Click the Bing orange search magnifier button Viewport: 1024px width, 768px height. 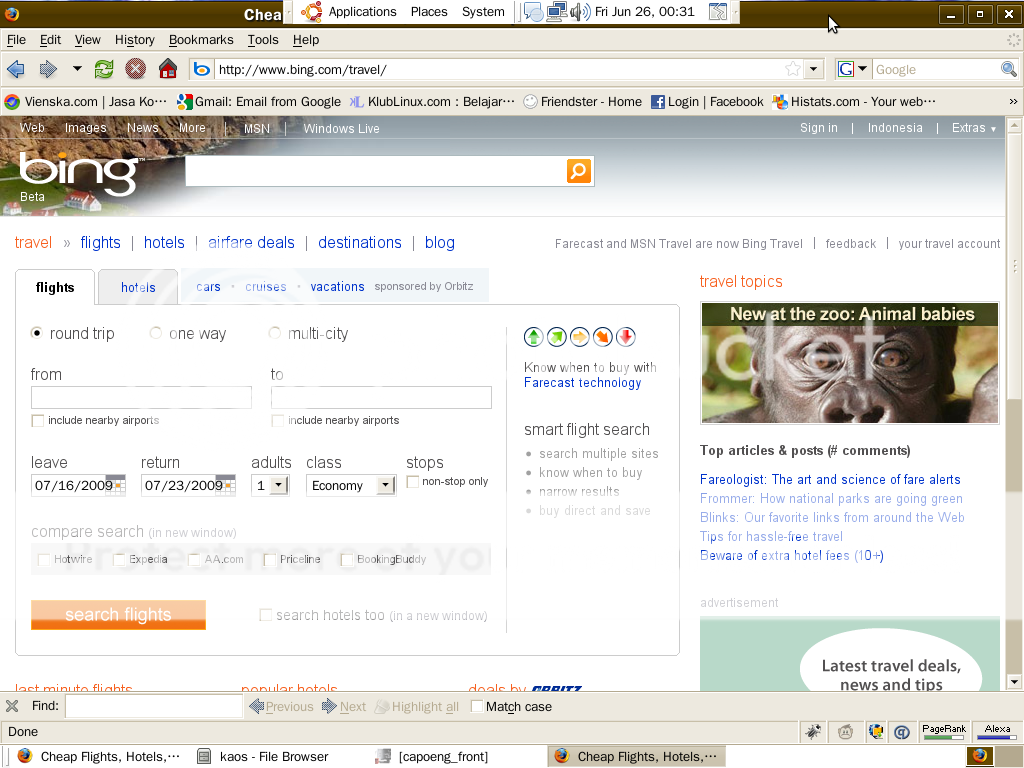point(579,171)
